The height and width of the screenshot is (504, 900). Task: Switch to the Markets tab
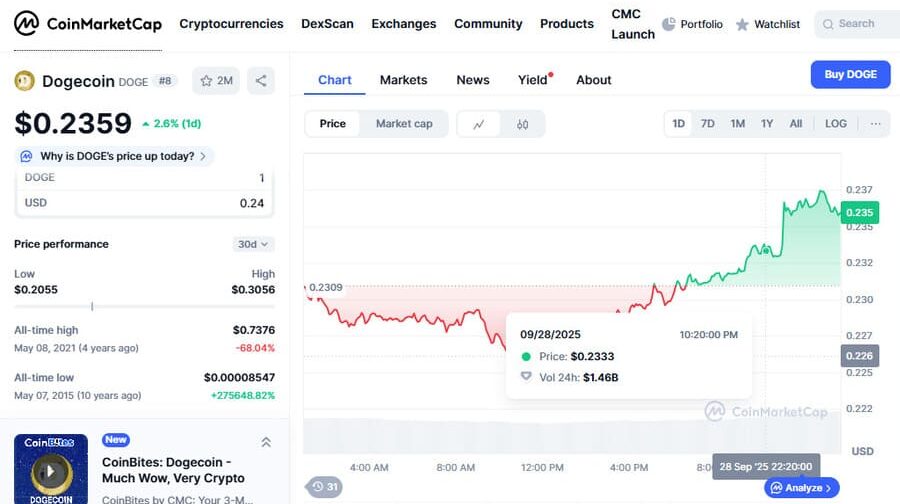coord(404,80)
